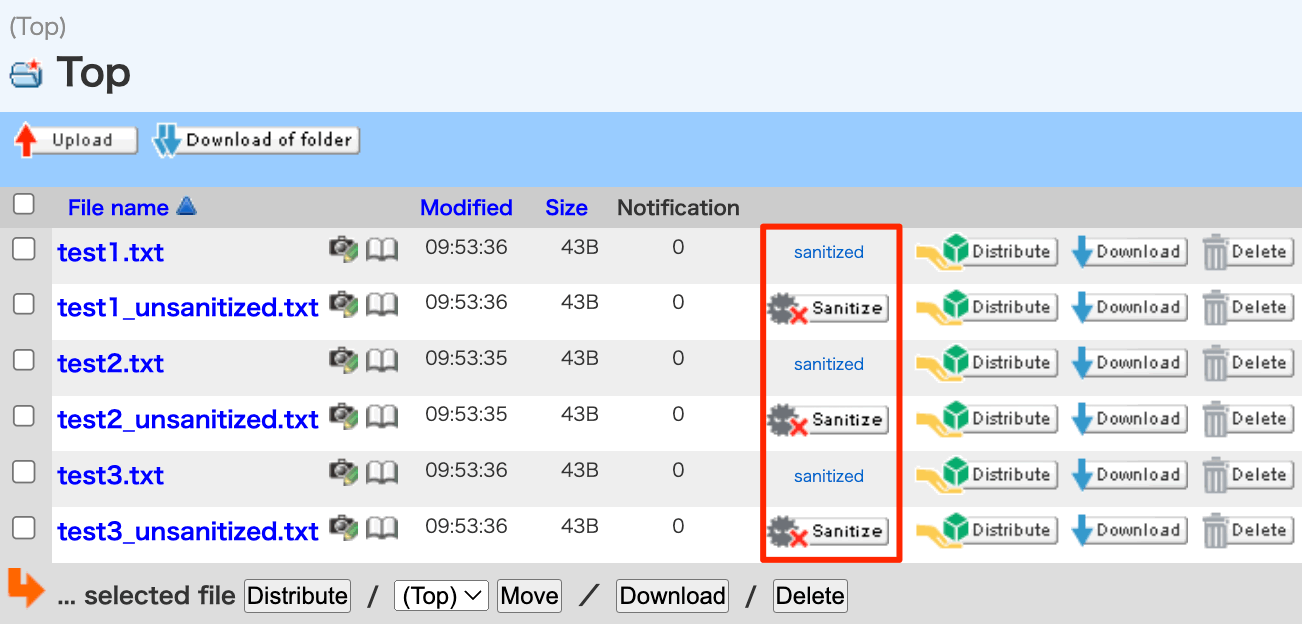Toggle the select-all checkbox in header

tap(24, 205)
